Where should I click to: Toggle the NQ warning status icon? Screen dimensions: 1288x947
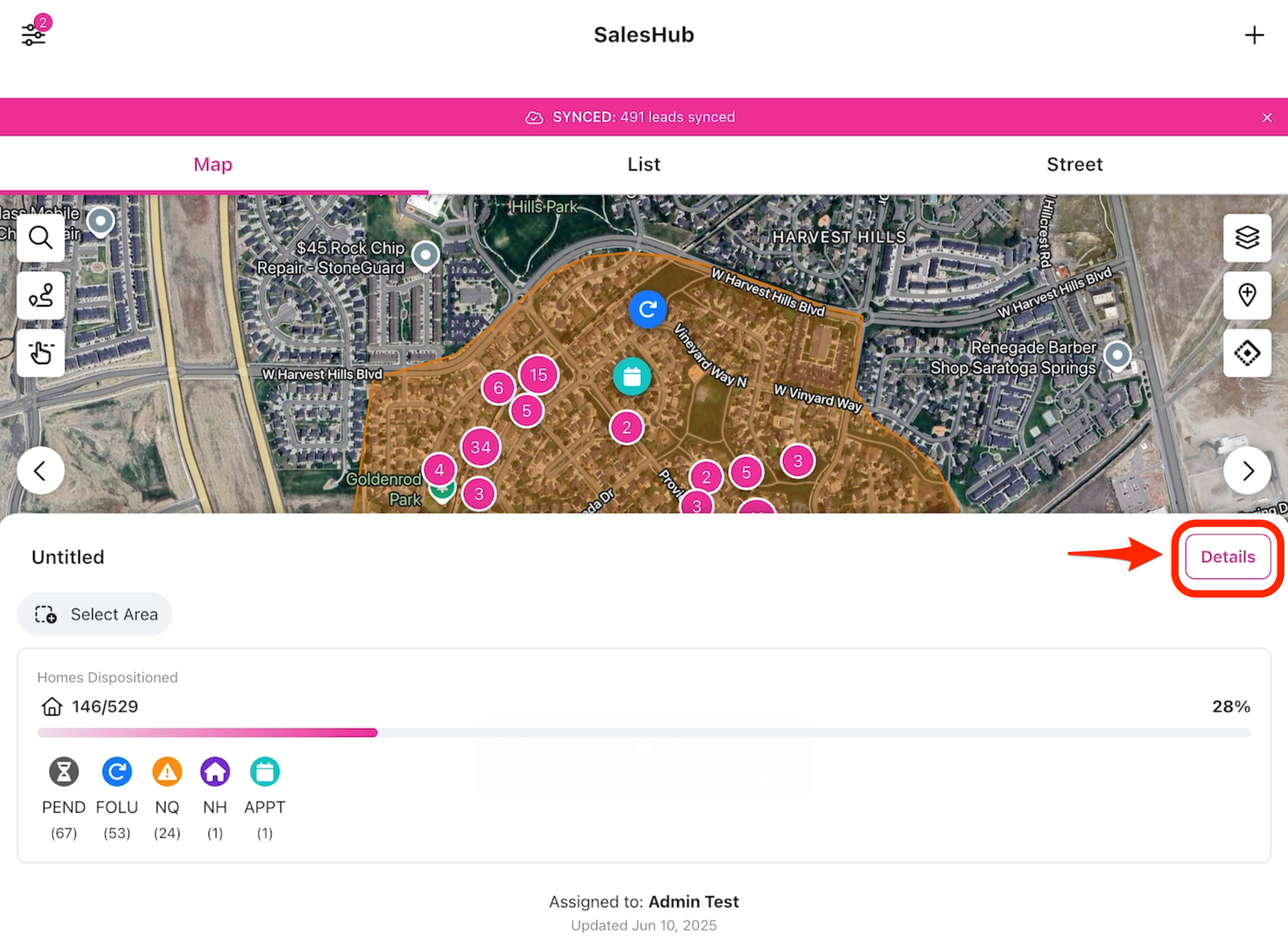167,771
